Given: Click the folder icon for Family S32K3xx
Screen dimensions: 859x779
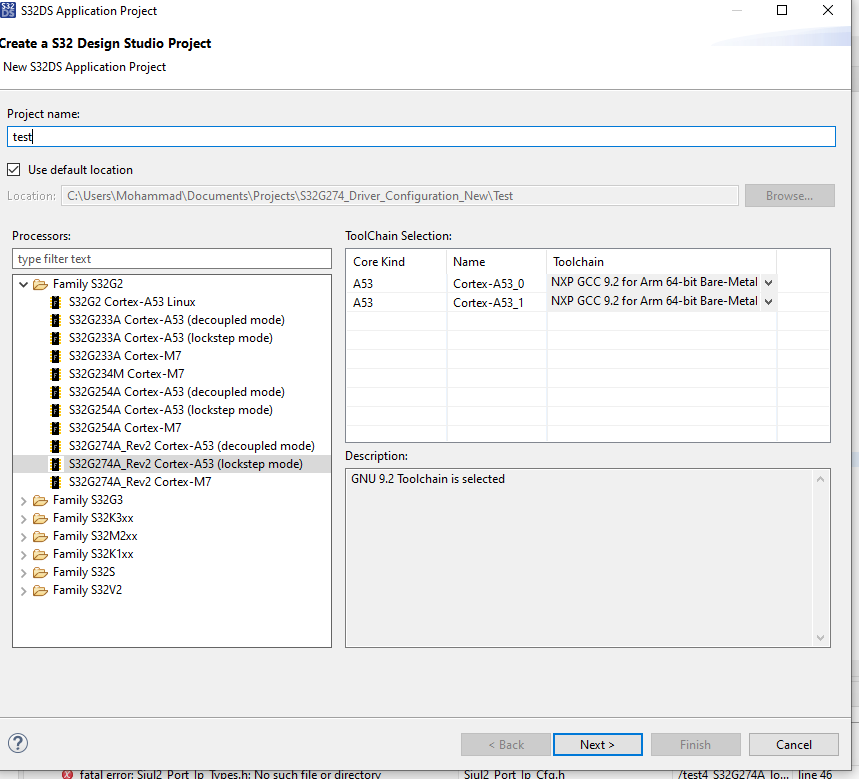Looking at the screenshot, I should coord(39,518).
